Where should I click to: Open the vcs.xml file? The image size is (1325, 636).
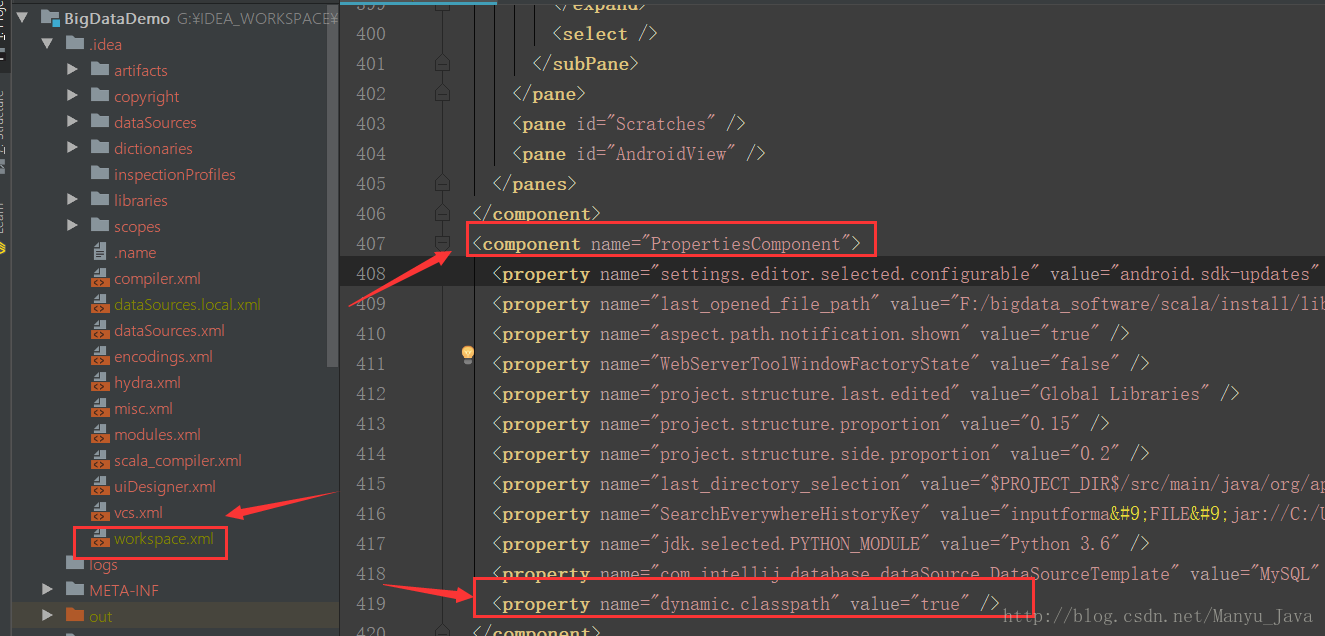138,513
